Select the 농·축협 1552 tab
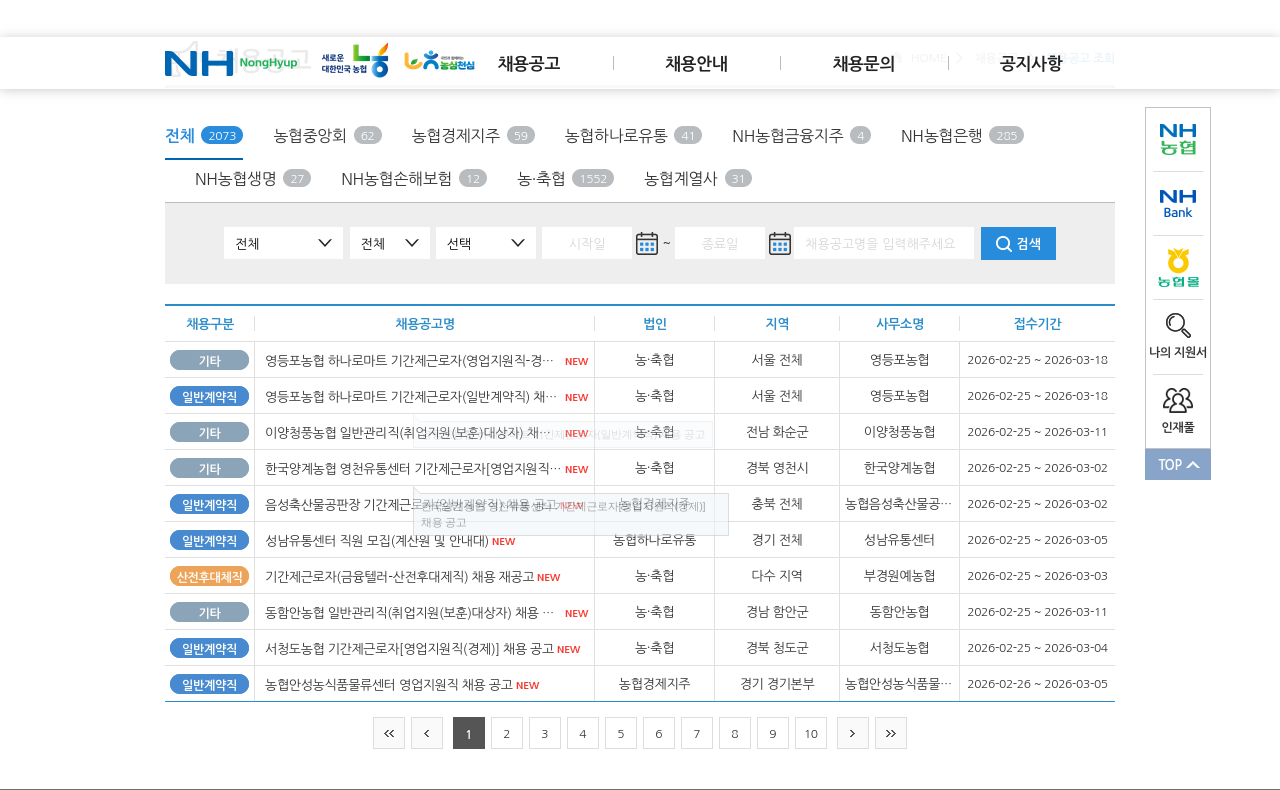Screen dimensions: 1280x790 click(565, 179)
